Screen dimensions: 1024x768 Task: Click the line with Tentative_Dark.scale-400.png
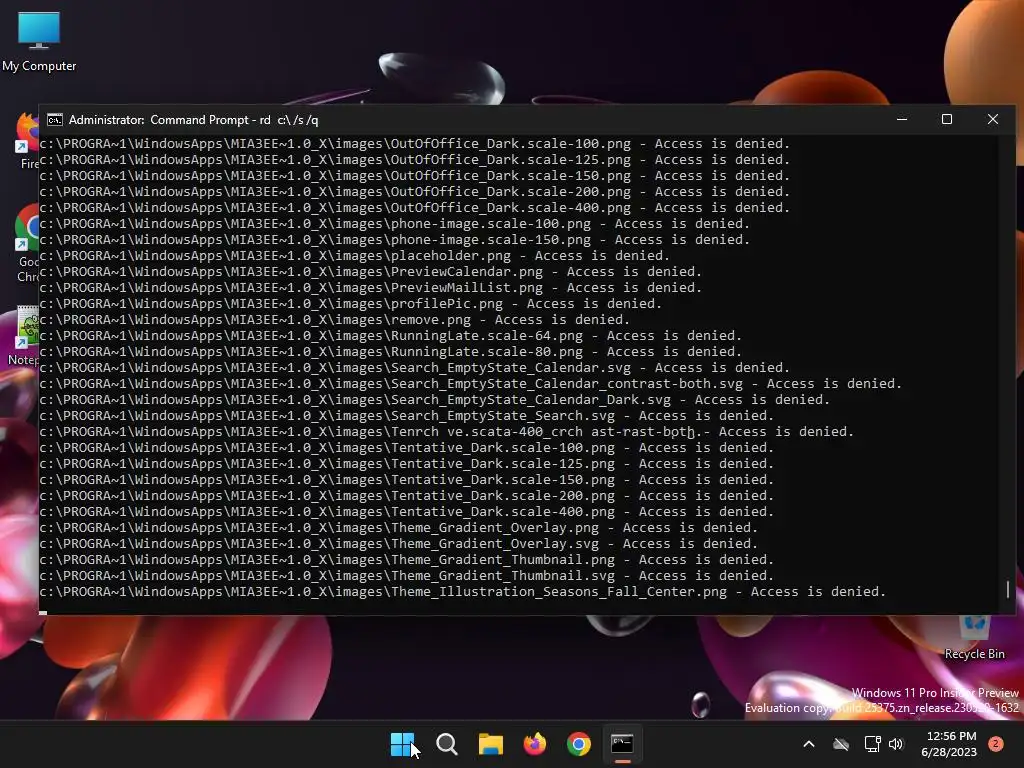tap(406, 511)
